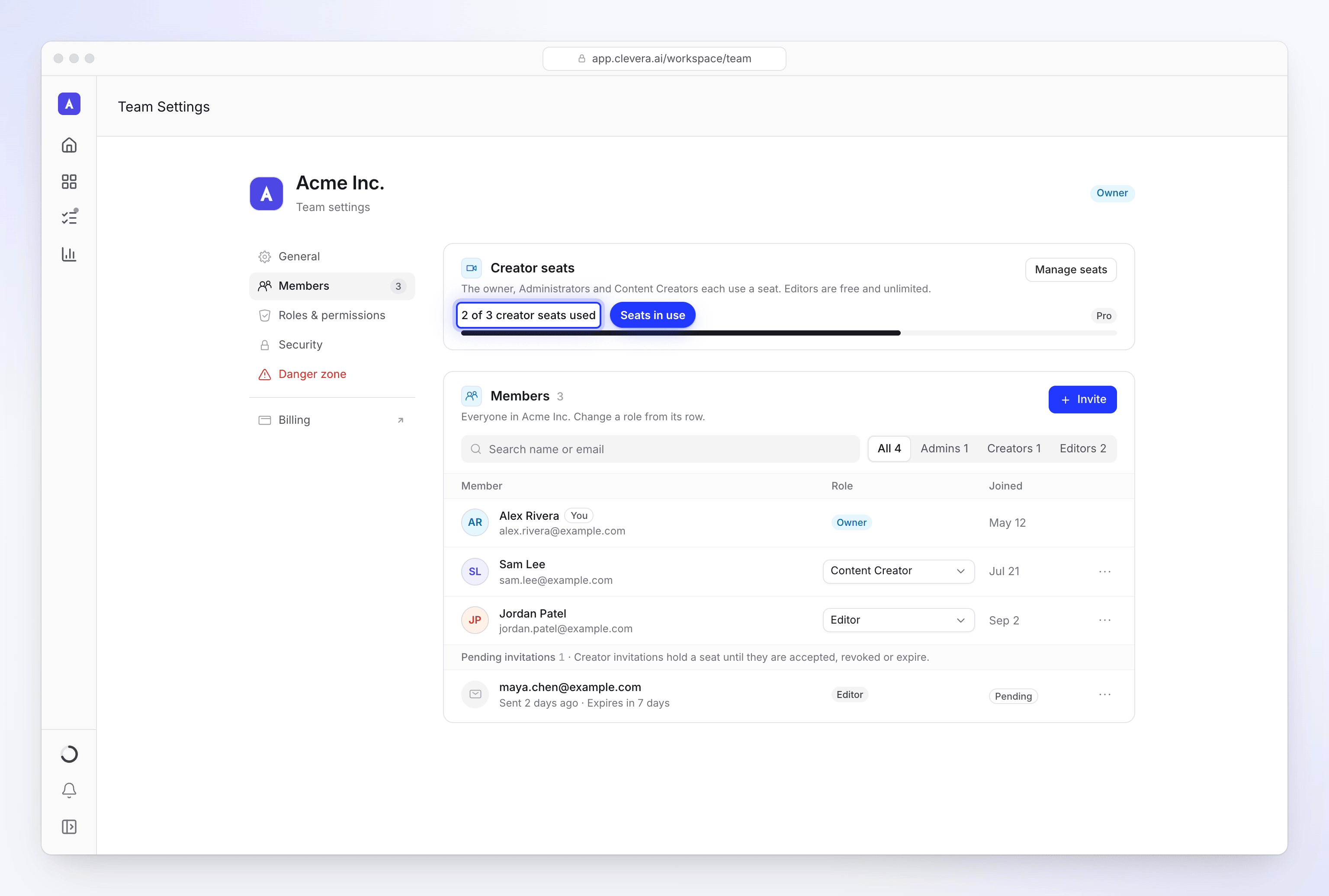1329x896 pixels.
Task: Open the Home icon in sidebar
Action: [x=69, y=145]
